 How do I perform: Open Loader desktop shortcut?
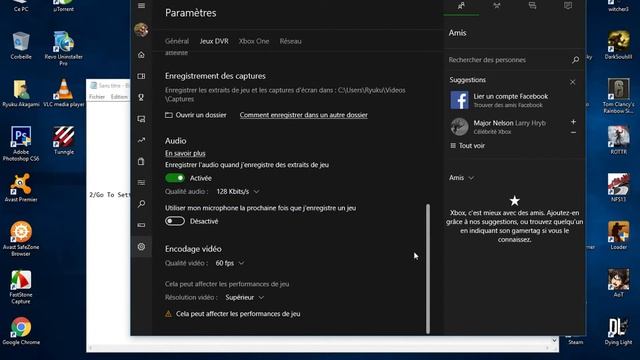click(x=618, y=236)
